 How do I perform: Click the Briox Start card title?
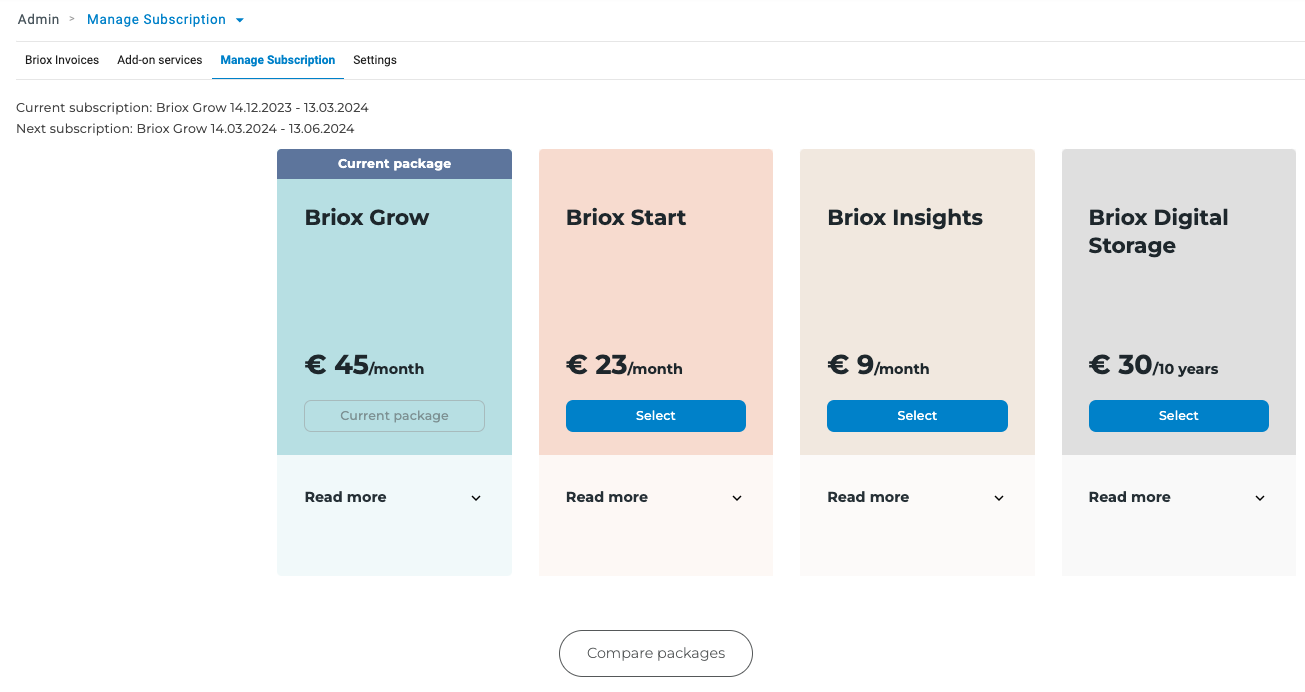626,218
